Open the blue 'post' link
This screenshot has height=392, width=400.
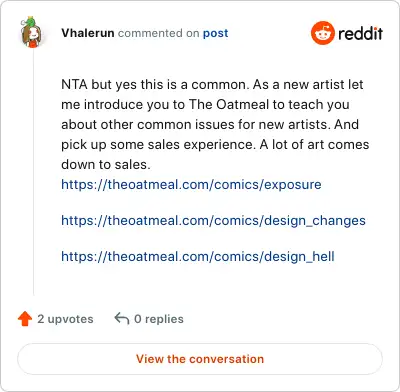216,33
